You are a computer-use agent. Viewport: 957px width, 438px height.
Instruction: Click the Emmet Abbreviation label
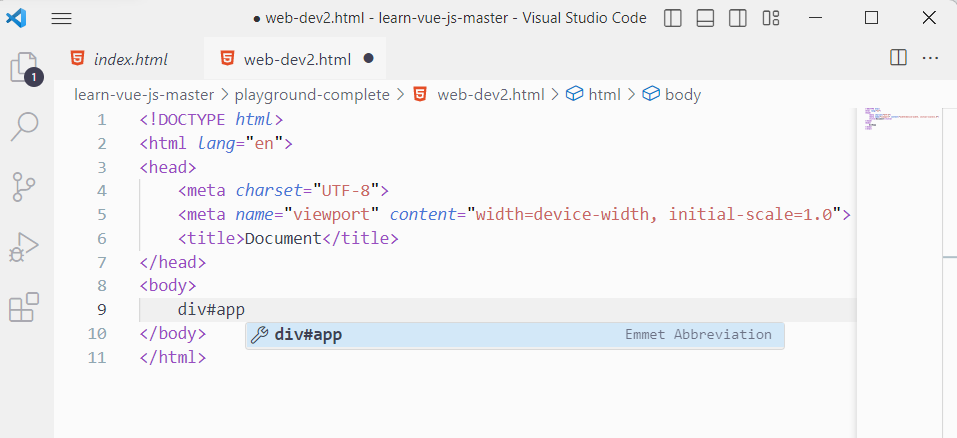698,334
